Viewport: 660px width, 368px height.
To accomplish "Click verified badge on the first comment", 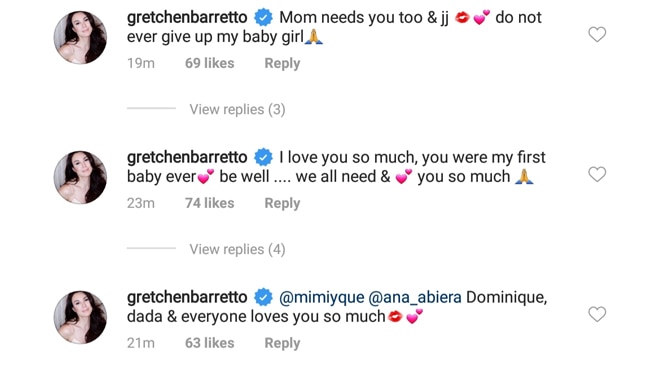I will point(263,18).
